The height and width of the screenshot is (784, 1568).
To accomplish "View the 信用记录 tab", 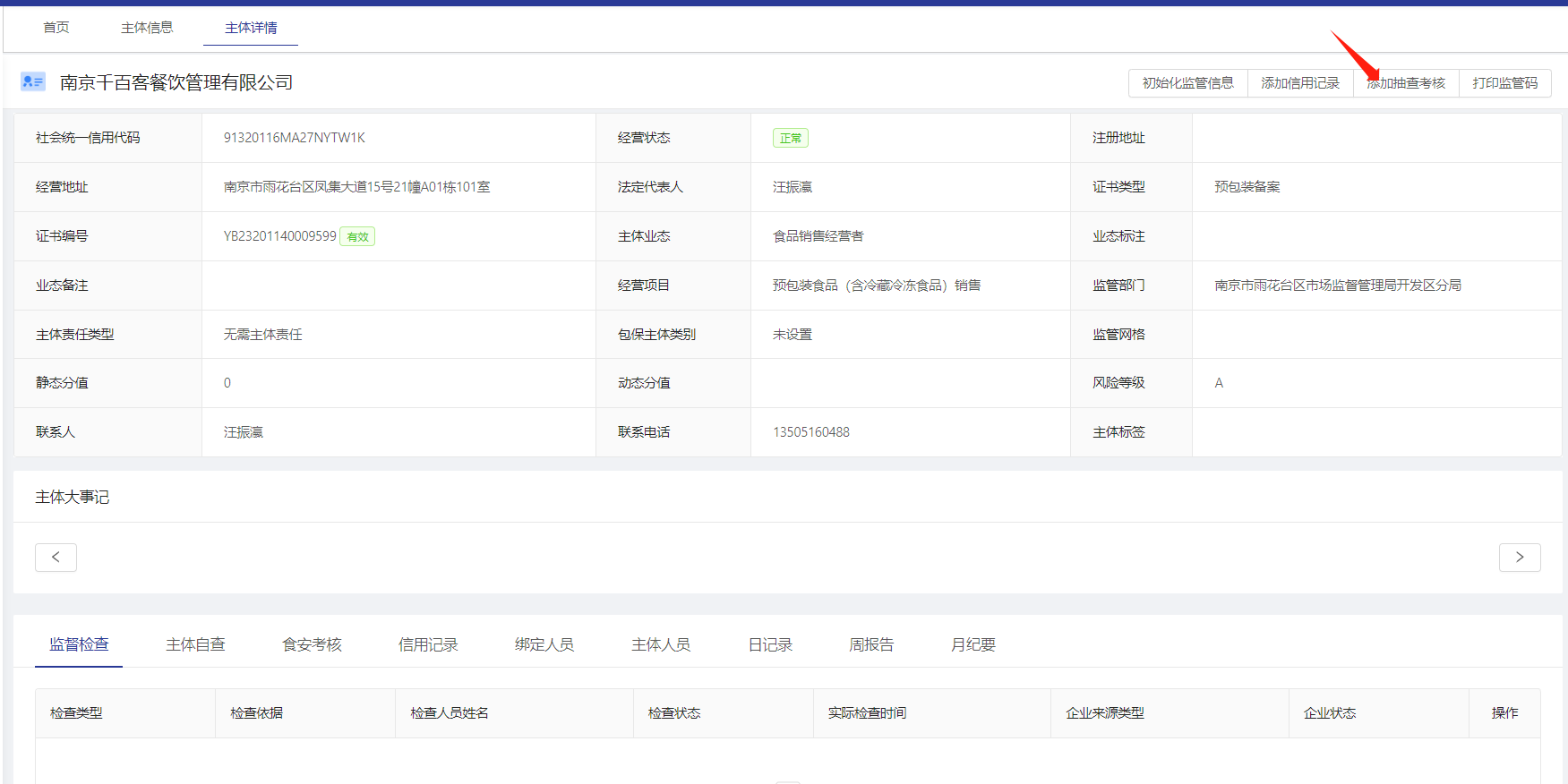I will (428, 644).
